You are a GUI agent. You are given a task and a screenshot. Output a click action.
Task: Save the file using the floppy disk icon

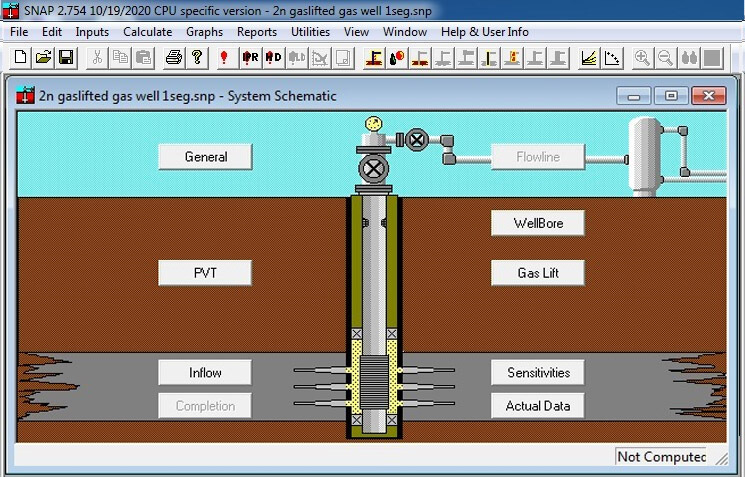coord(66,58)
